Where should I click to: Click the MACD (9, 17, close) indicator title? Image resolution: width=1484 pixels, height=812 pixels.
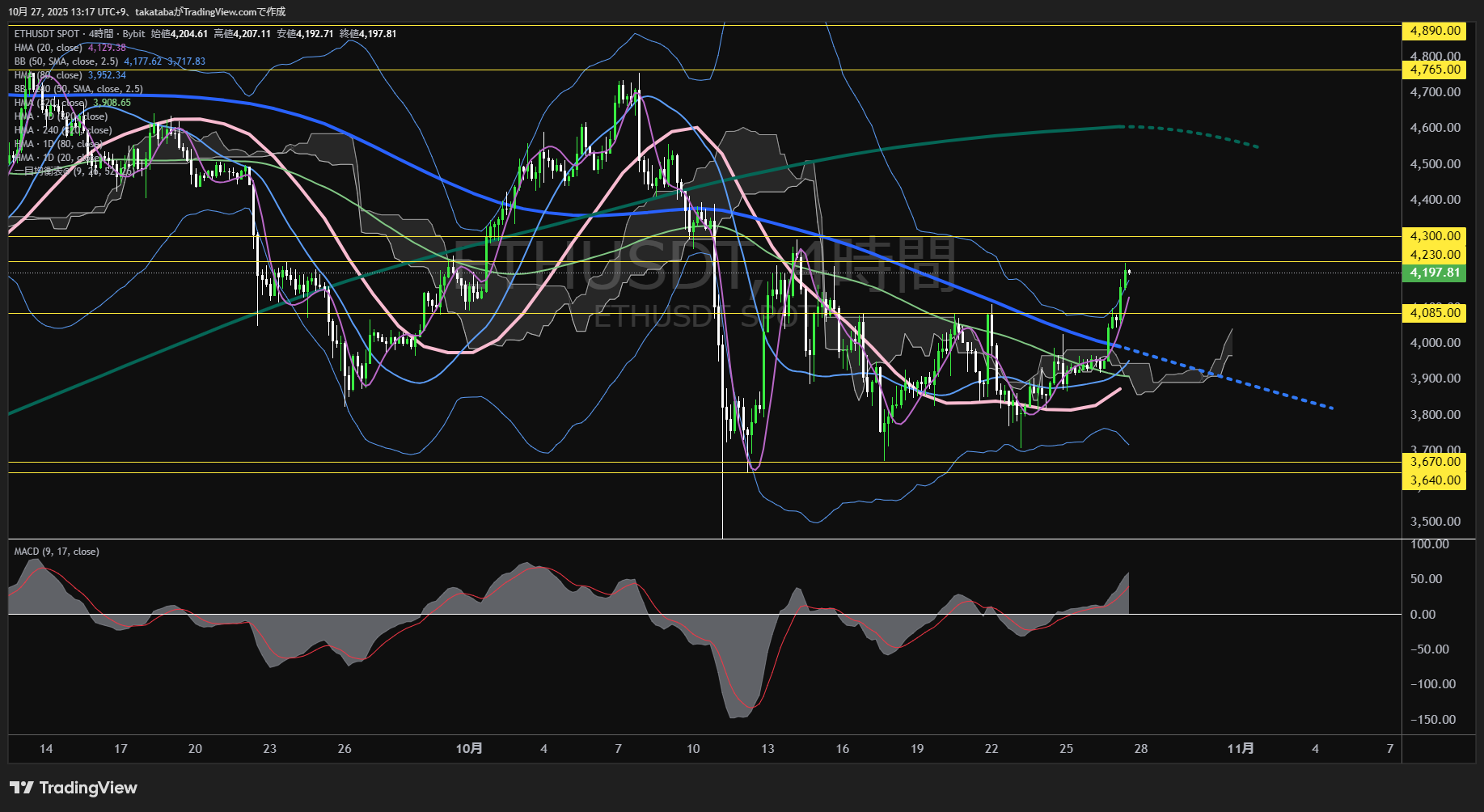pos(57,552)
